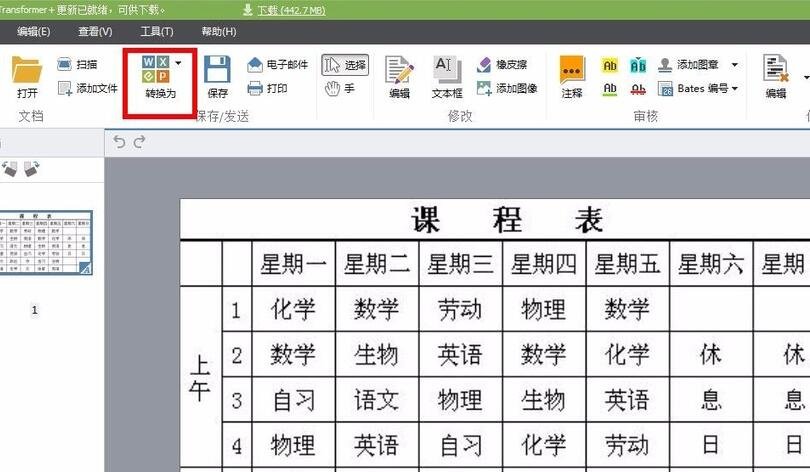Apply strikethrough Ab tool
810x472 pixels.
pyautogui.click(x=638, y=89)
